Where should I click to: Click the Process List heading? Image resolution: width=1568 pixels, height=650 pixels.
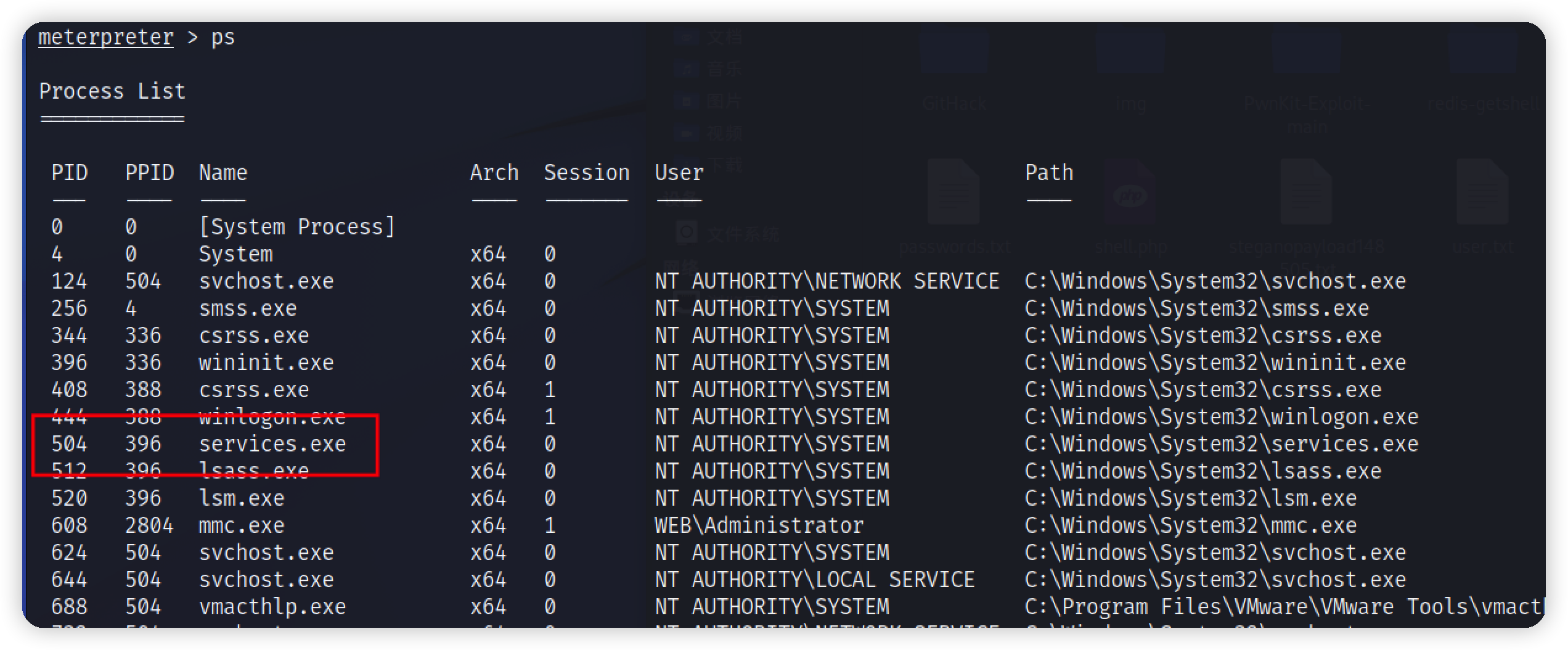click(x=112, y=91)
